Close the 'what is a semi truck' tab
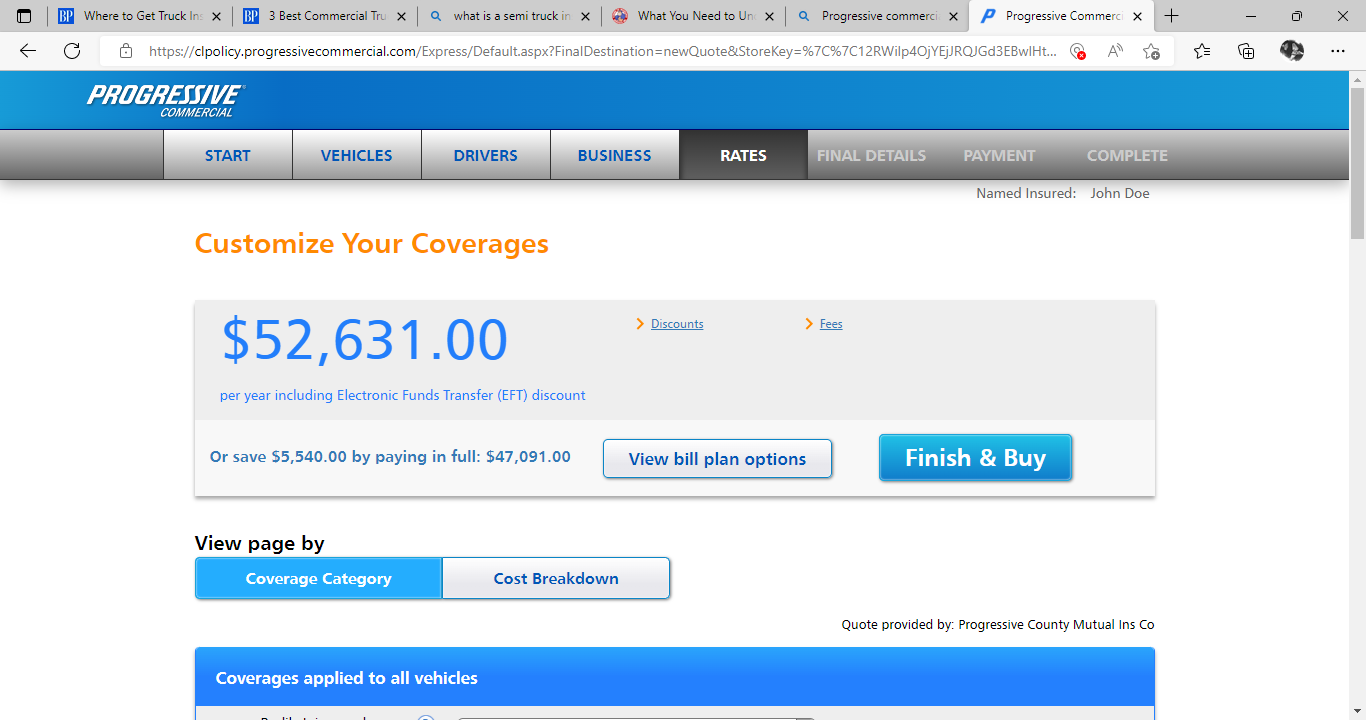Image resolution: width=1366 pixels, height=720 pixels. [585, 16]
